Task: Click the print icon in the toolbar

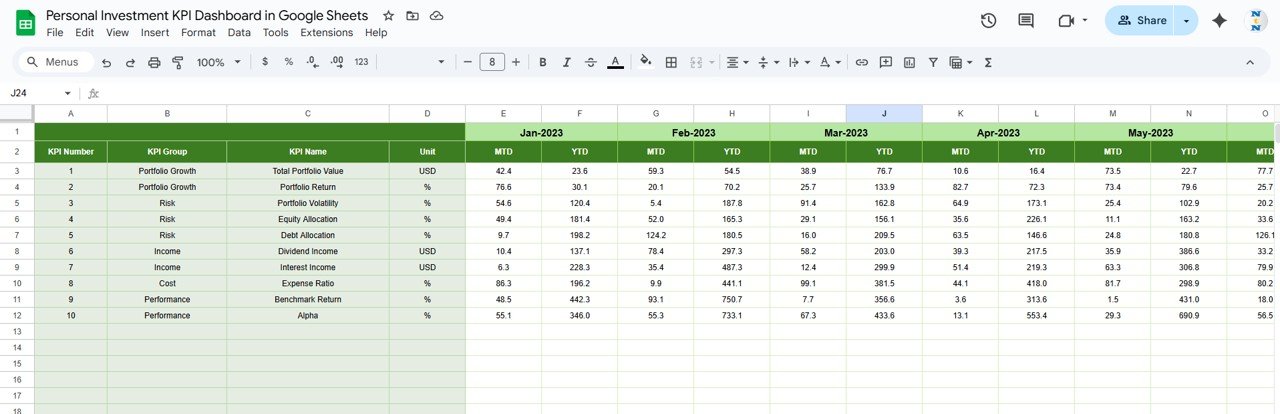Action: tap(154, 62)
